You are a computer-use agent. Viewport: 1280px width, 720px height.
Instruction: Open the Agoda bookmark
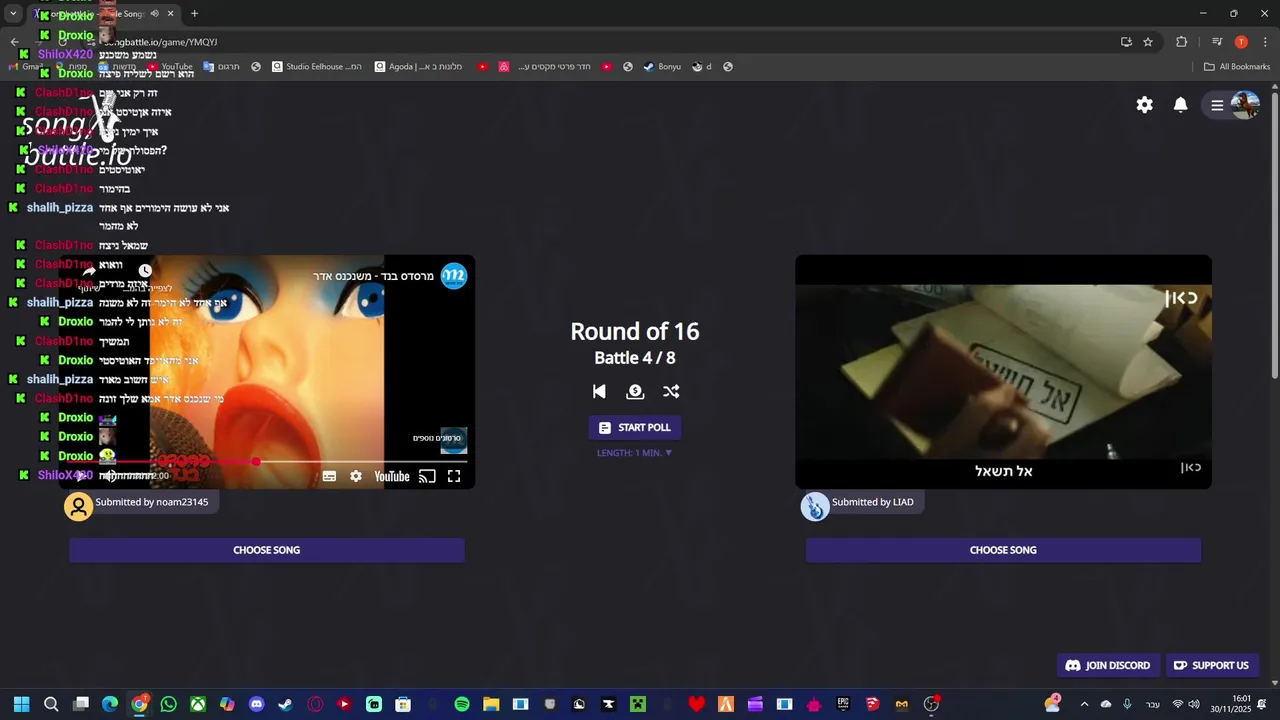click(418, 67)
